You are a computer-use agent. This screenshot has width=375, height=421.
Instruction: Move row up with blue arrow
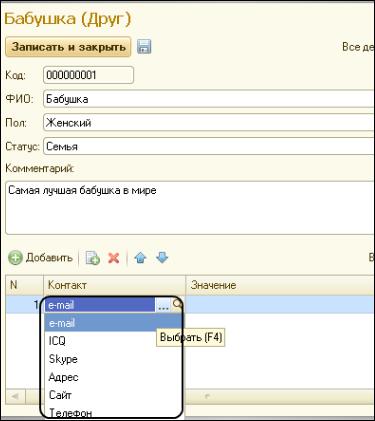[140, 258]
